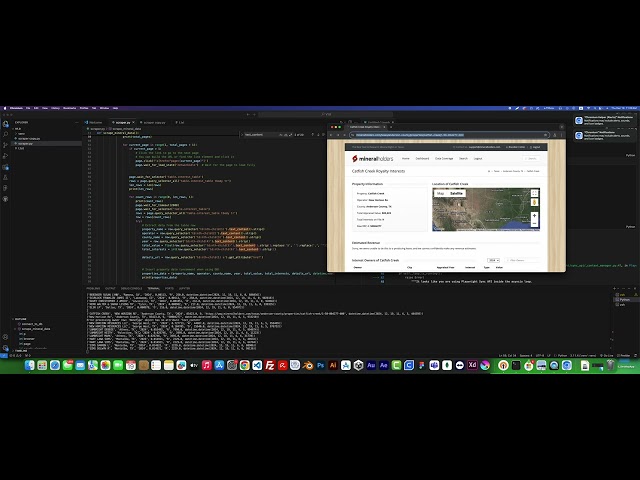Viewport: 640px width, 480px height.
Task: Open the Explorer view in VS Code activity bar
Action: pos(6,123)
